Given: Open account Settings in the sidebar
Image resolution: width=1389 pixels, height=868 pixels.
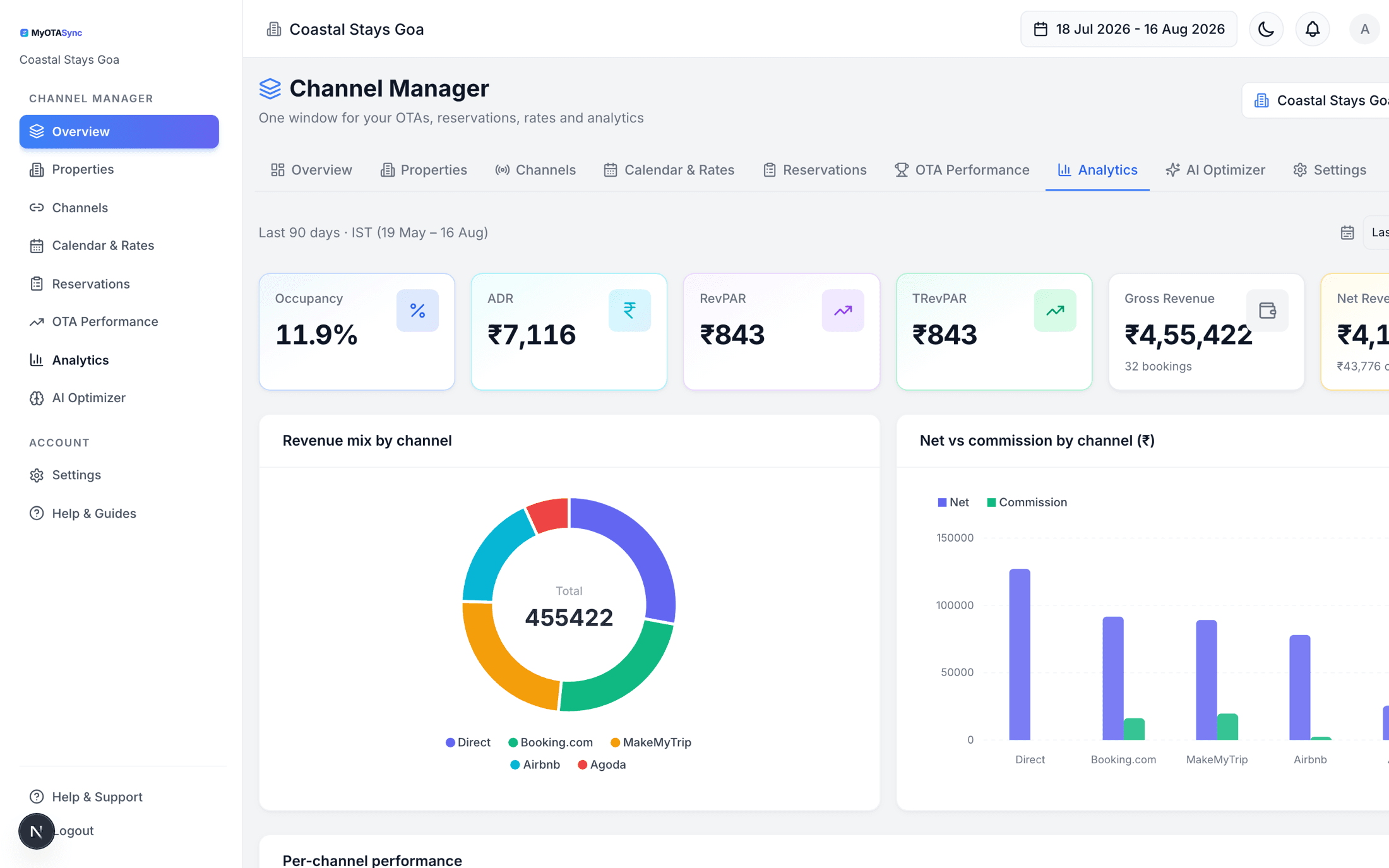Looking at the screenshot, I should [119, 475].
